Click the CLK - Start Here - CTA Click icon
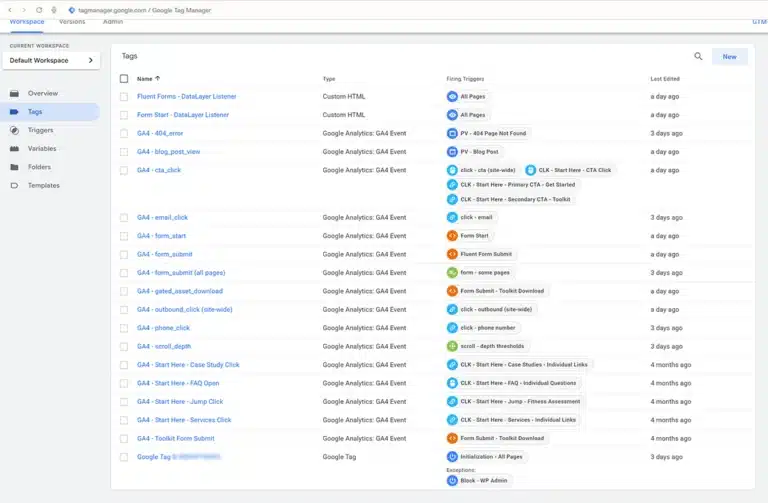768x503 pixels. [530, 170]
